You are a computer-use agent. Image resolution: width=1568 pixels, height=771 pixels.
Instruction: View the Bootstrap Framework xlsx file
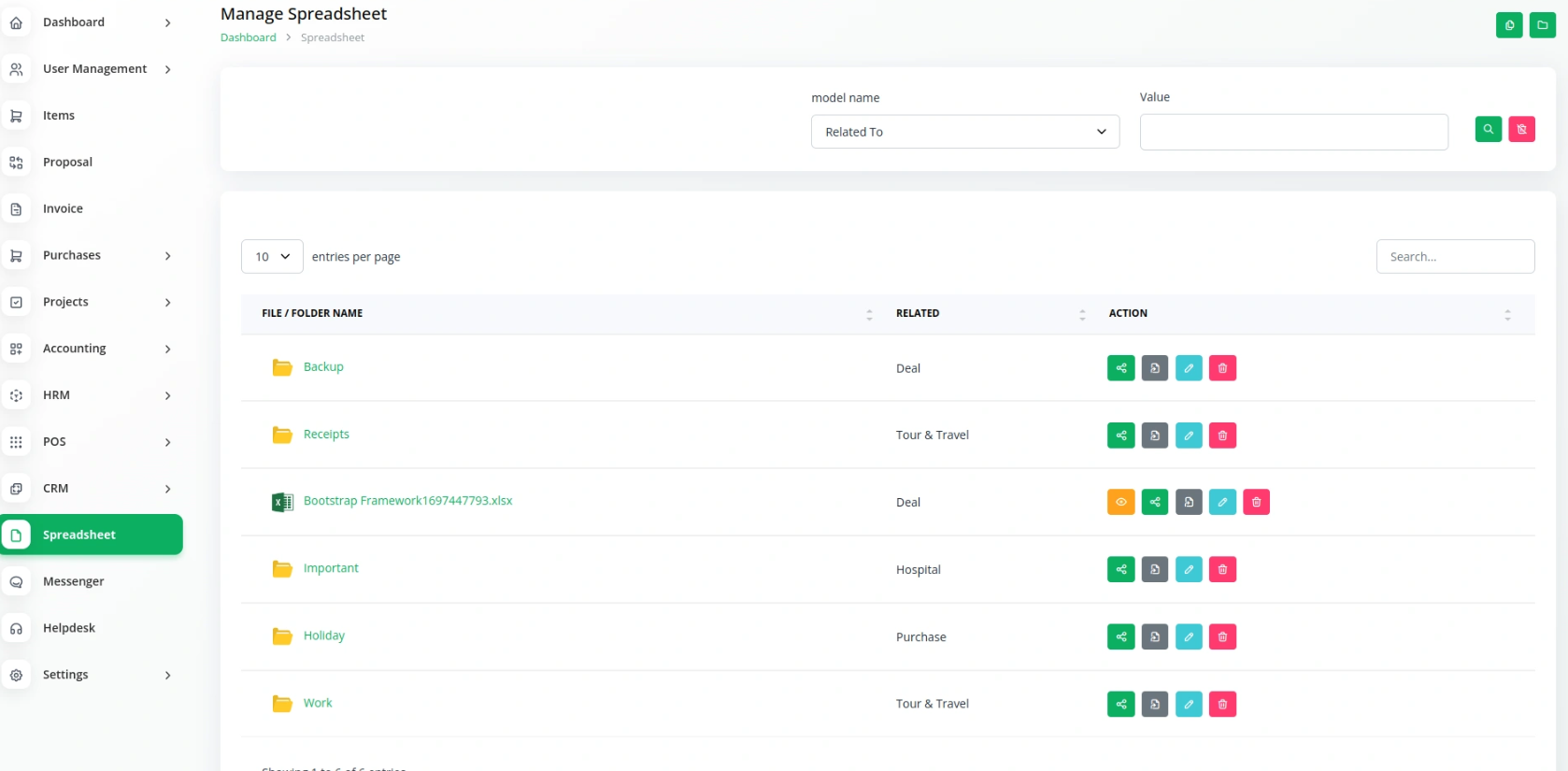tap(1121, 503)
